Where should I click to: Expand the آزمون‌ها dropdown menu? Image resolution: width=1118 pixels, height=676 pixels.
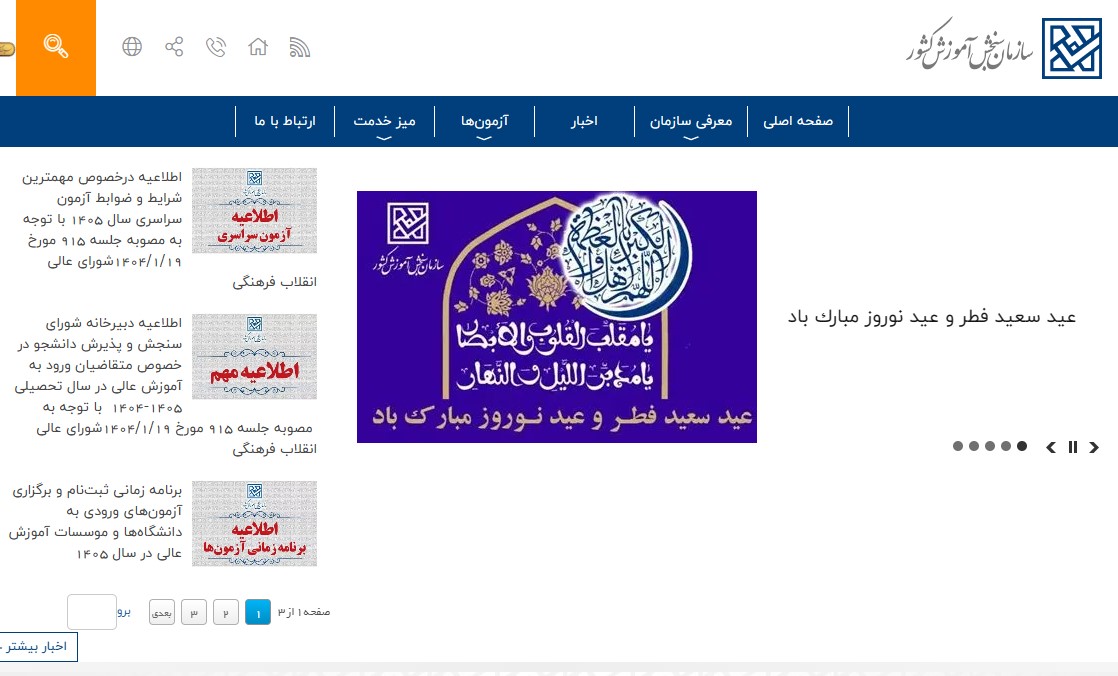[x=484, y=120]
